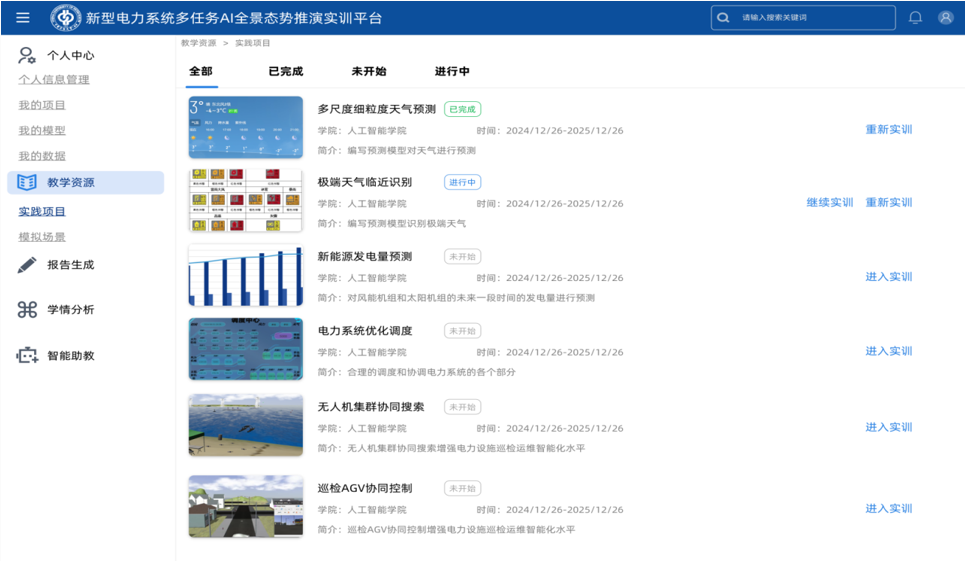Click the 学情分析 sidebar icon

(x=27, y=310)
